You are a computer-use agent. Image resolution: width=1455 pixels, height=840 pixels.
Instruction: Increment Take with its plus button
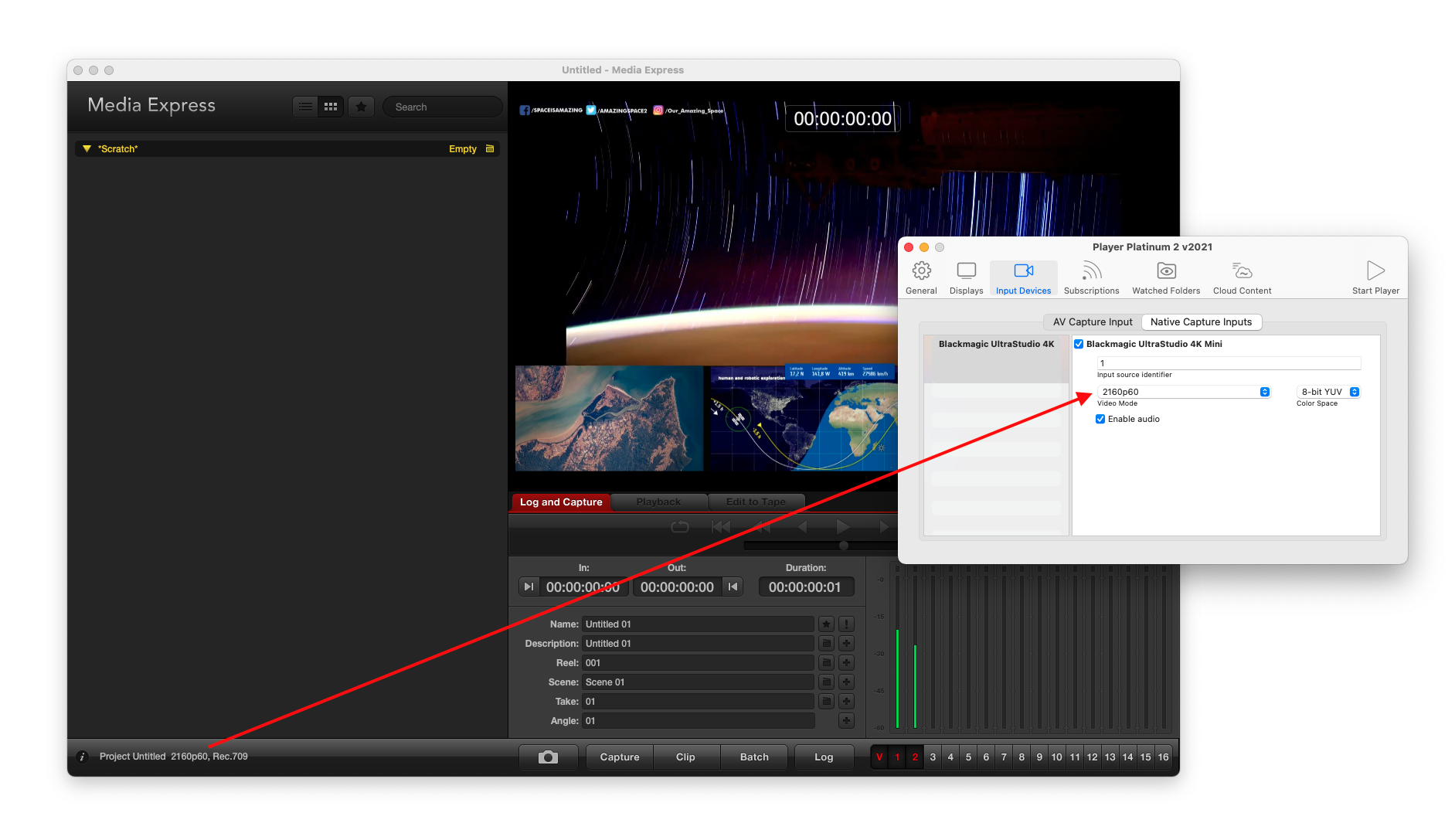click(x=847, y=702)
